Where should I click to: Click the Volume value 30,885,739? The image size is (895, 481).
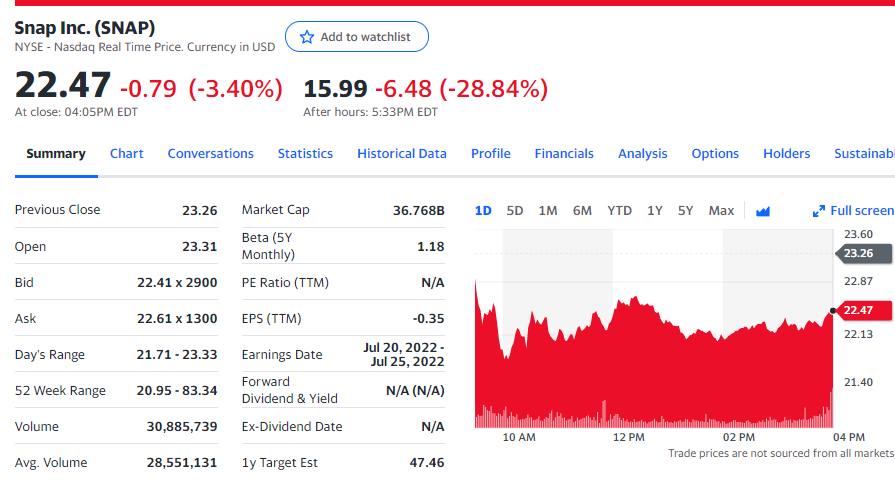[x=182, y=426]
